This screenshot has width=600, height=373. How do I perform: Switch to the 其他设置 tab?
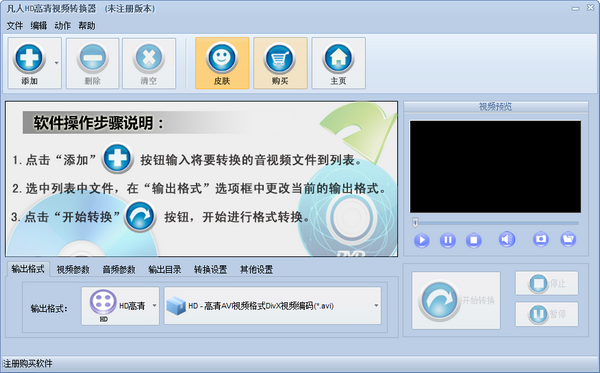256,269
